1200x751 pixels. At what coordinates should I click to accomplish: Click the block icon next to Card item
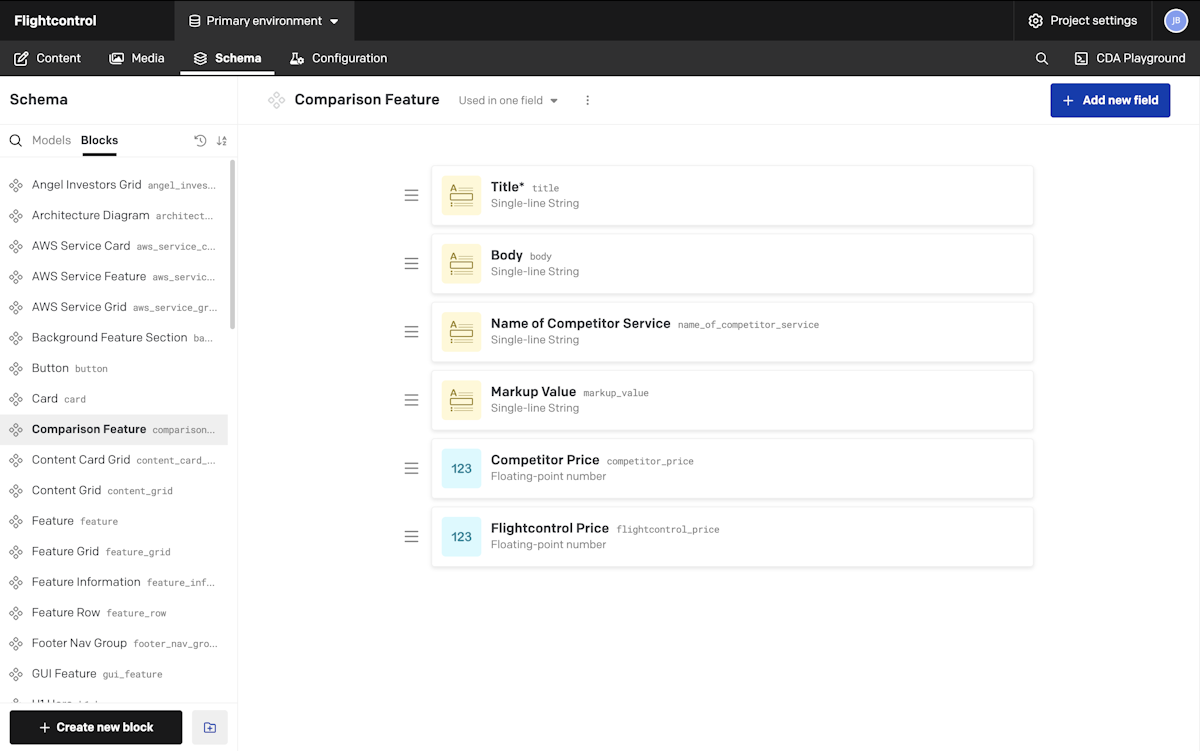point(16,399)
